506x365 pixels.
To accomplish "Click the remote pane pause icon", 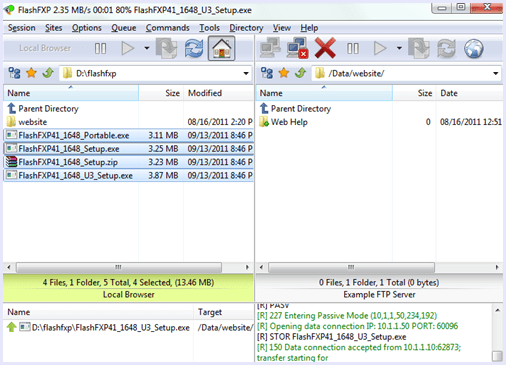I will pyautogui.click(x=353, y=49).
